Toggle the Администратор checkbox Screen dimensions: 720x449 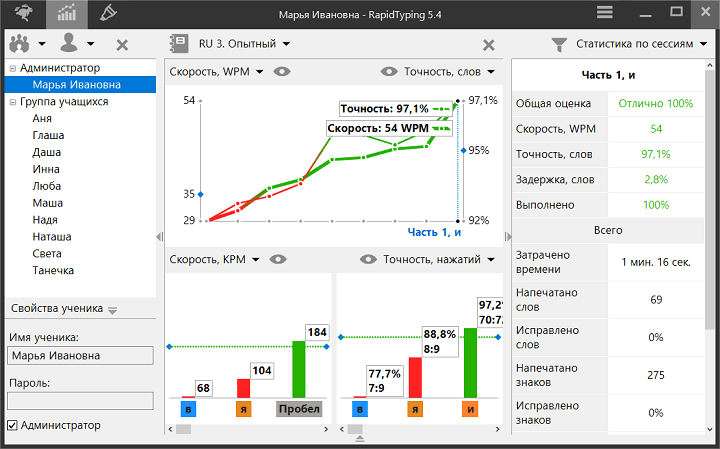[12, 426]
